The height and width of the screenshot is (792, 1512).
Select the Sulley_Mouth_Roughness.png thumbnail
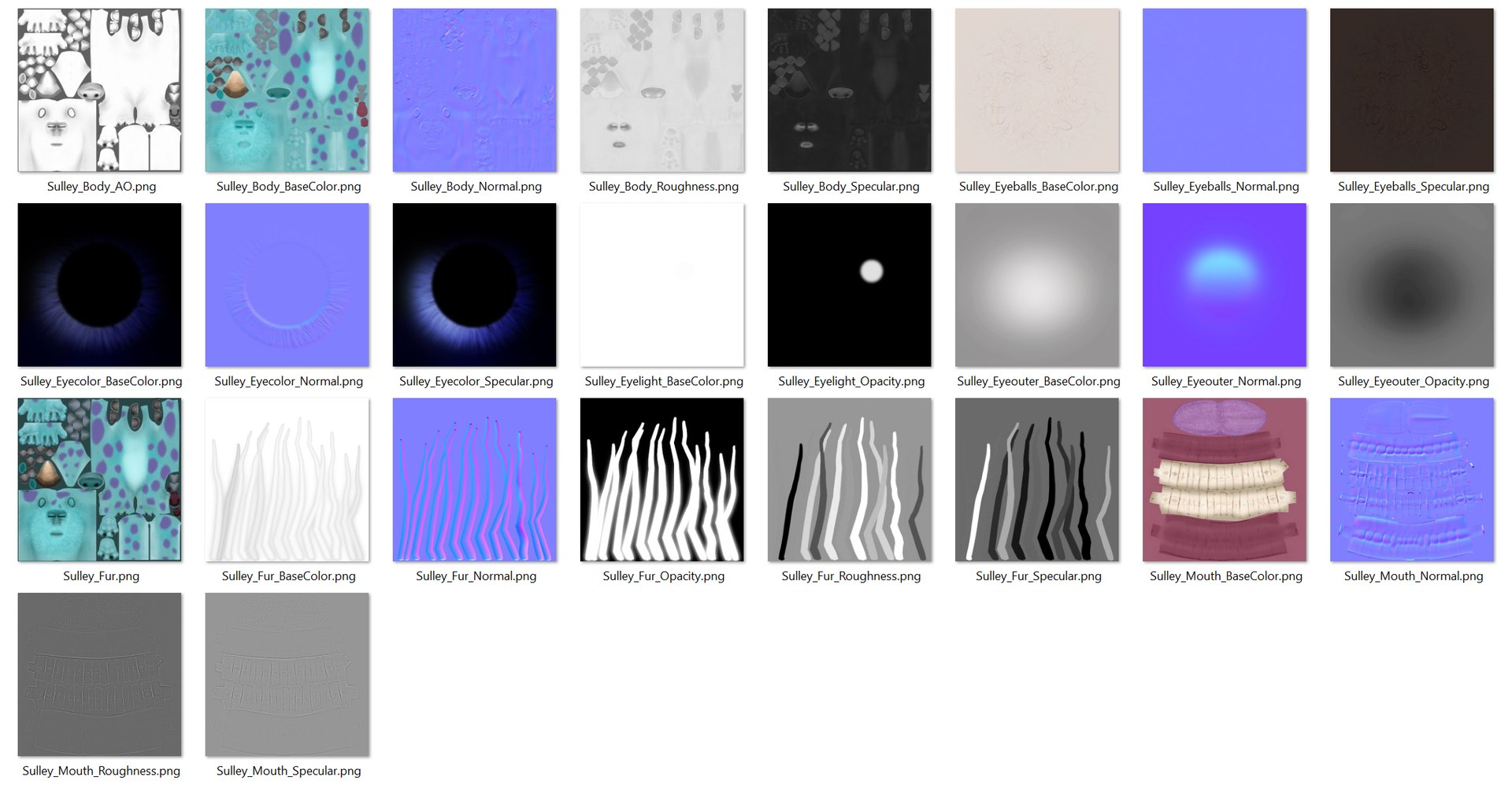pos(100,675)
